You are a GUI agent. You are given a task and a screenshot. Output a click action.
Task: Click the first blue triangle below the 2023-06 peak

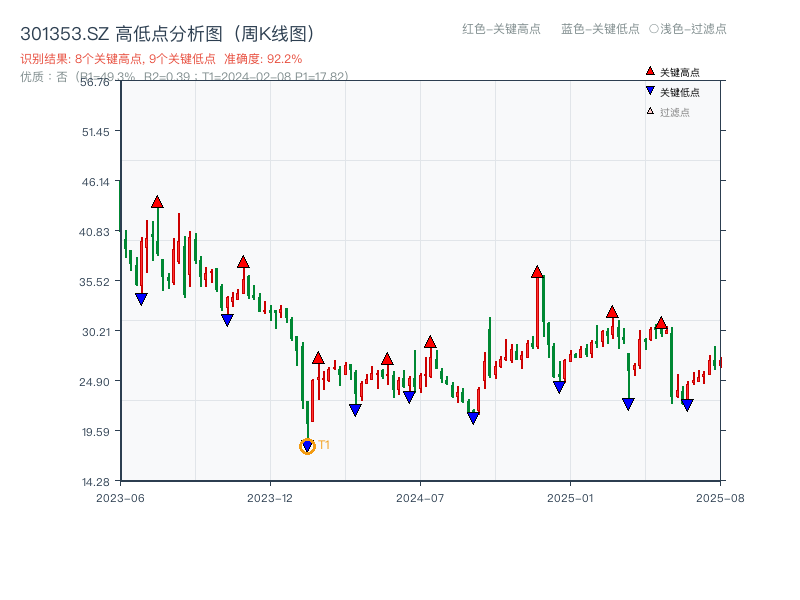(x=140, y=297)
